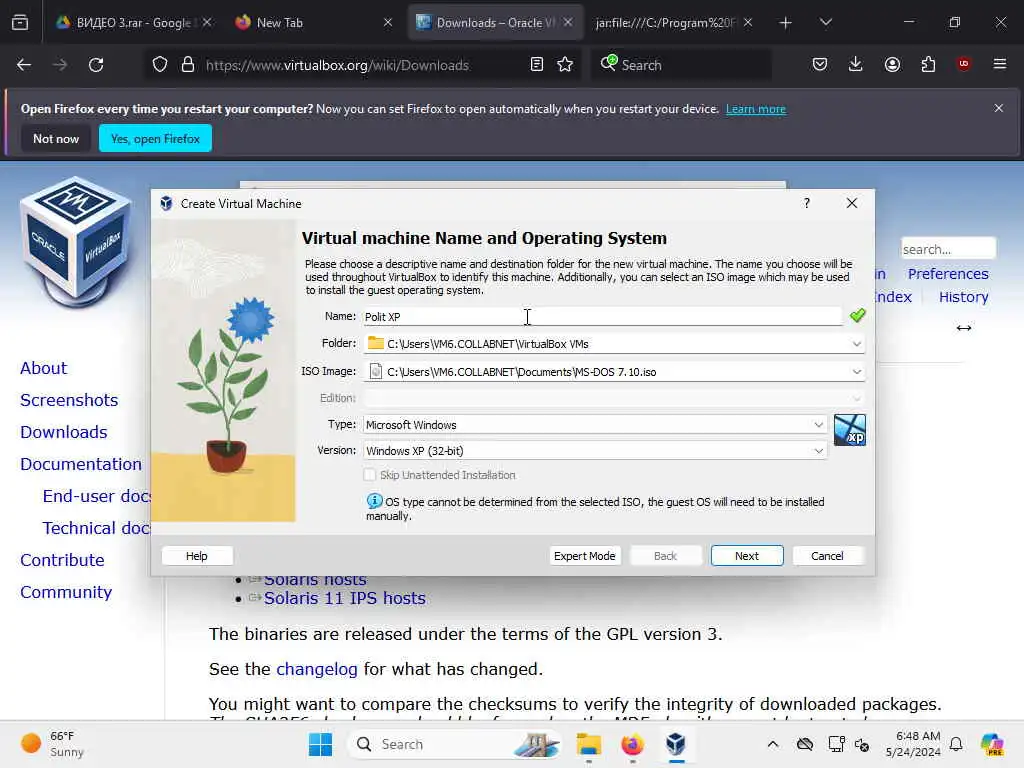
Task: Open the Version dropdown showing Windows XP
Action: (x=595, y=451)
